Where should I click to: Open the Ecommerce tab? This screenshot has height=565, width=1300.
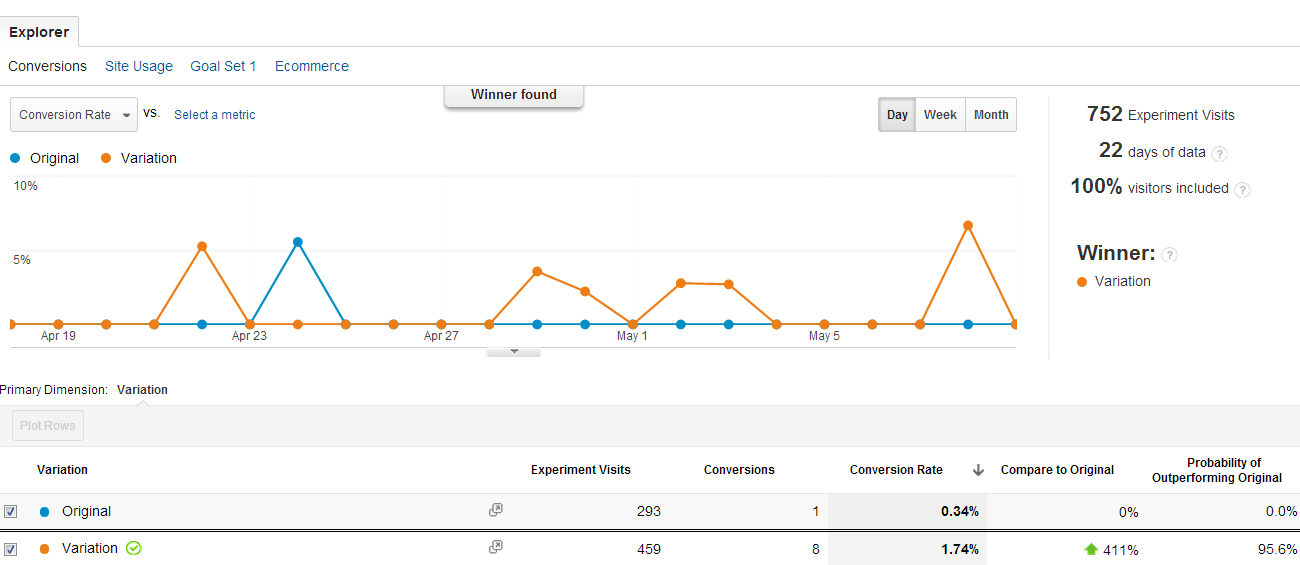tap(312, 66)
